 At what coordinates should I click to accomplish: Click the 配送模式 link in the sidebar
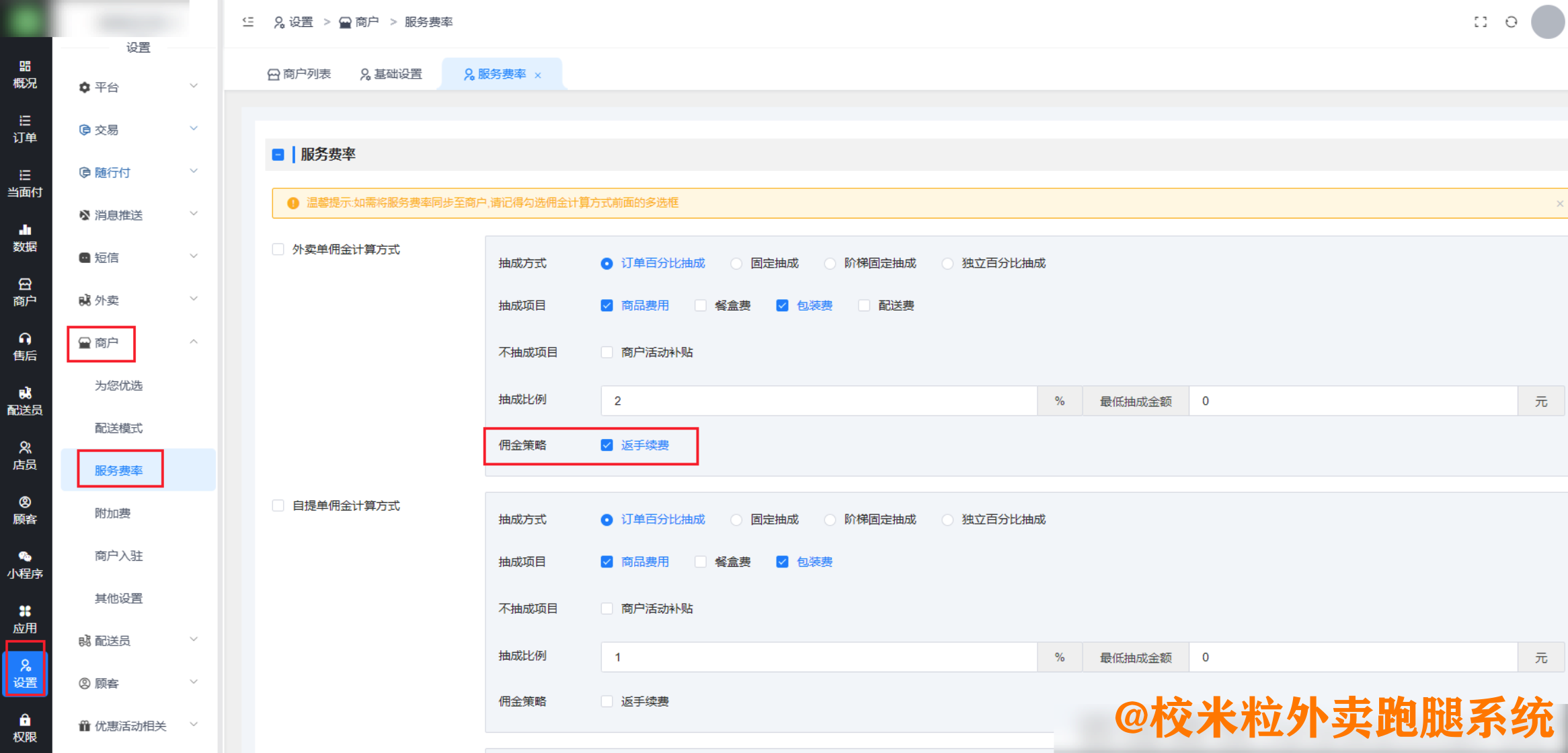[x=118, y=427]
